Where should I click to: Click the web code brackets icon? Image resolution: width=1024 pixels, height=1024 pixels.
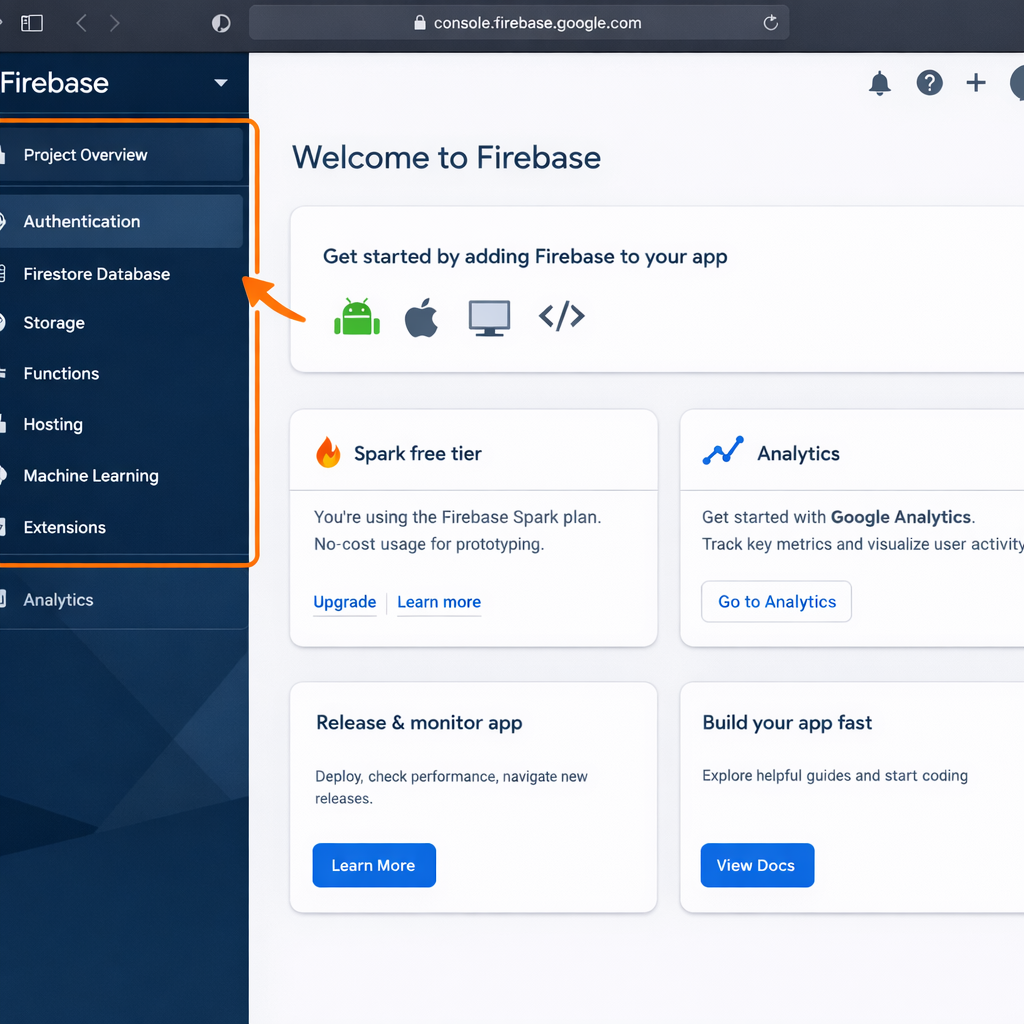coord(561,317)
